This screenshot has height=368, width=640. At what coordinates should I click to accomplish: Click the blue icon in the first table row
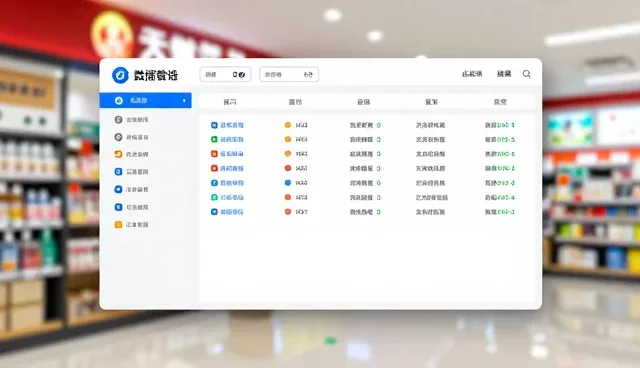tap(214, 125)
